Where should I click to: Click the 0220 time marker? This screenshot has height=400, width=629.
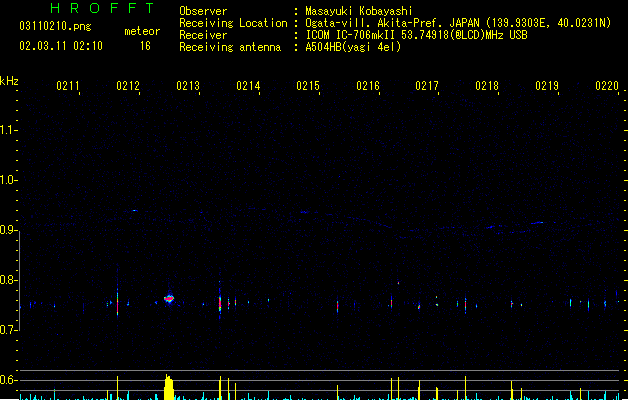click(x=607, y=86)
